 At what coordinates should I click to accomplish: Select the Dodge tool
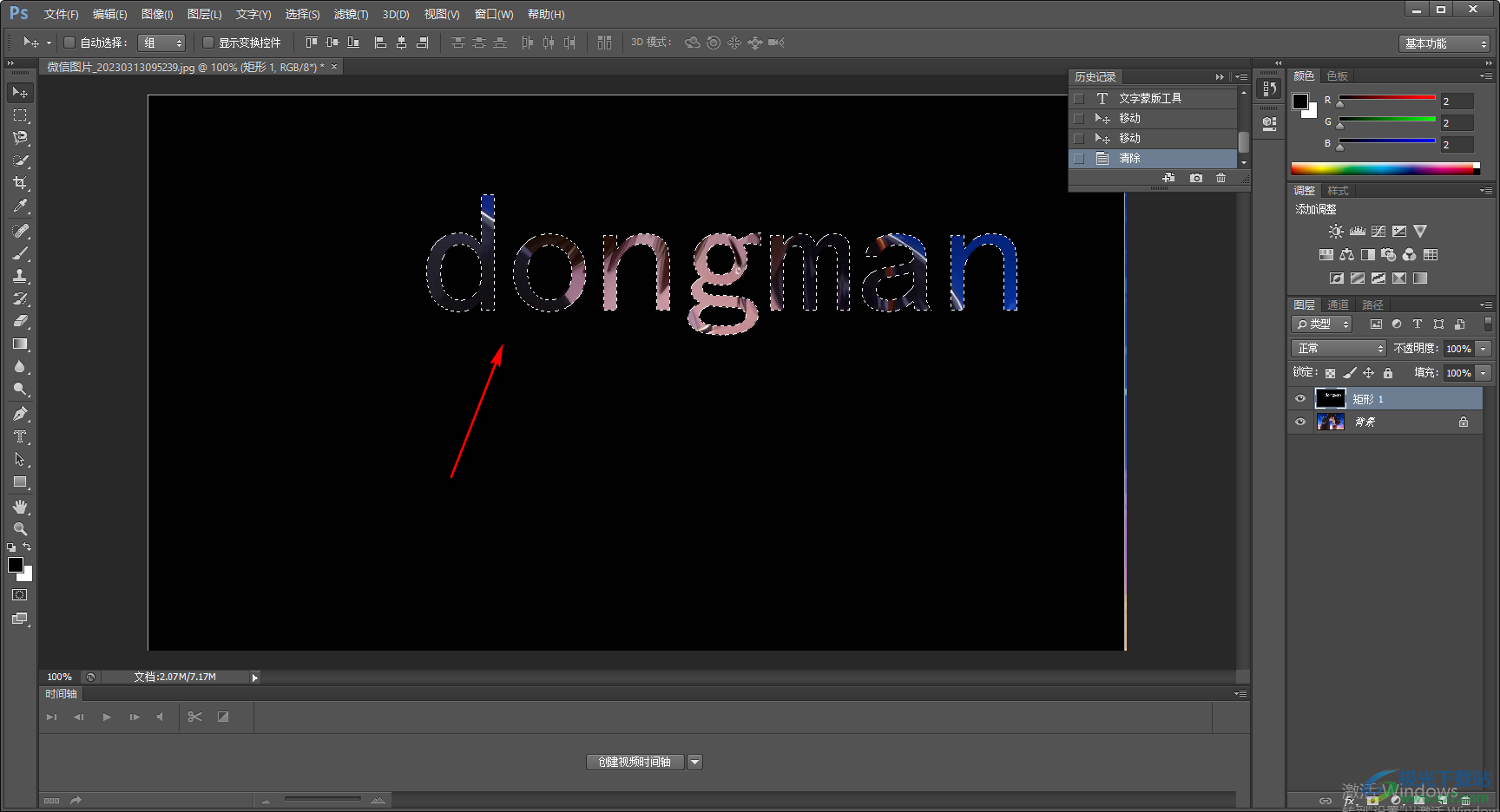[x=20, y=389]
